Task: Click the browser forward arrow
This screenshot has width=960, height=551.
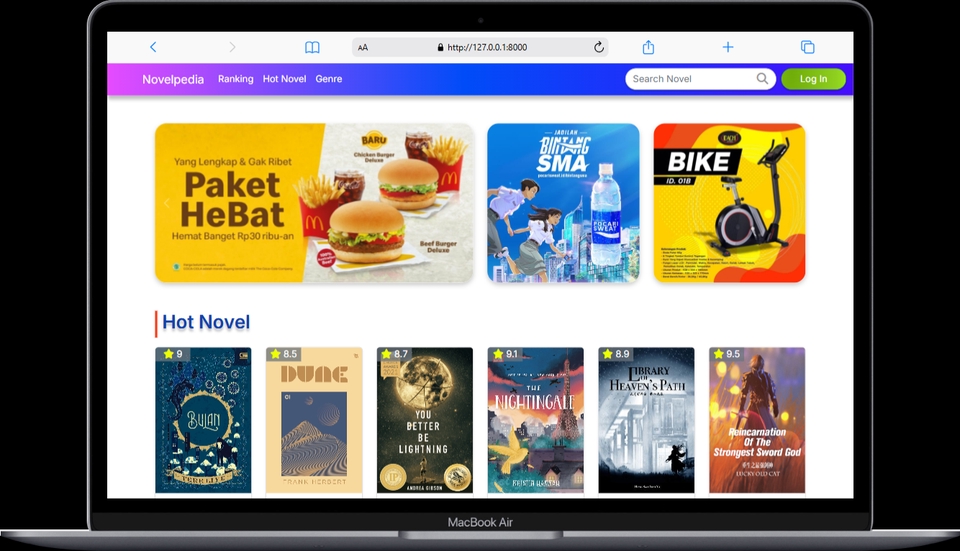Action: tap(232, 47)
